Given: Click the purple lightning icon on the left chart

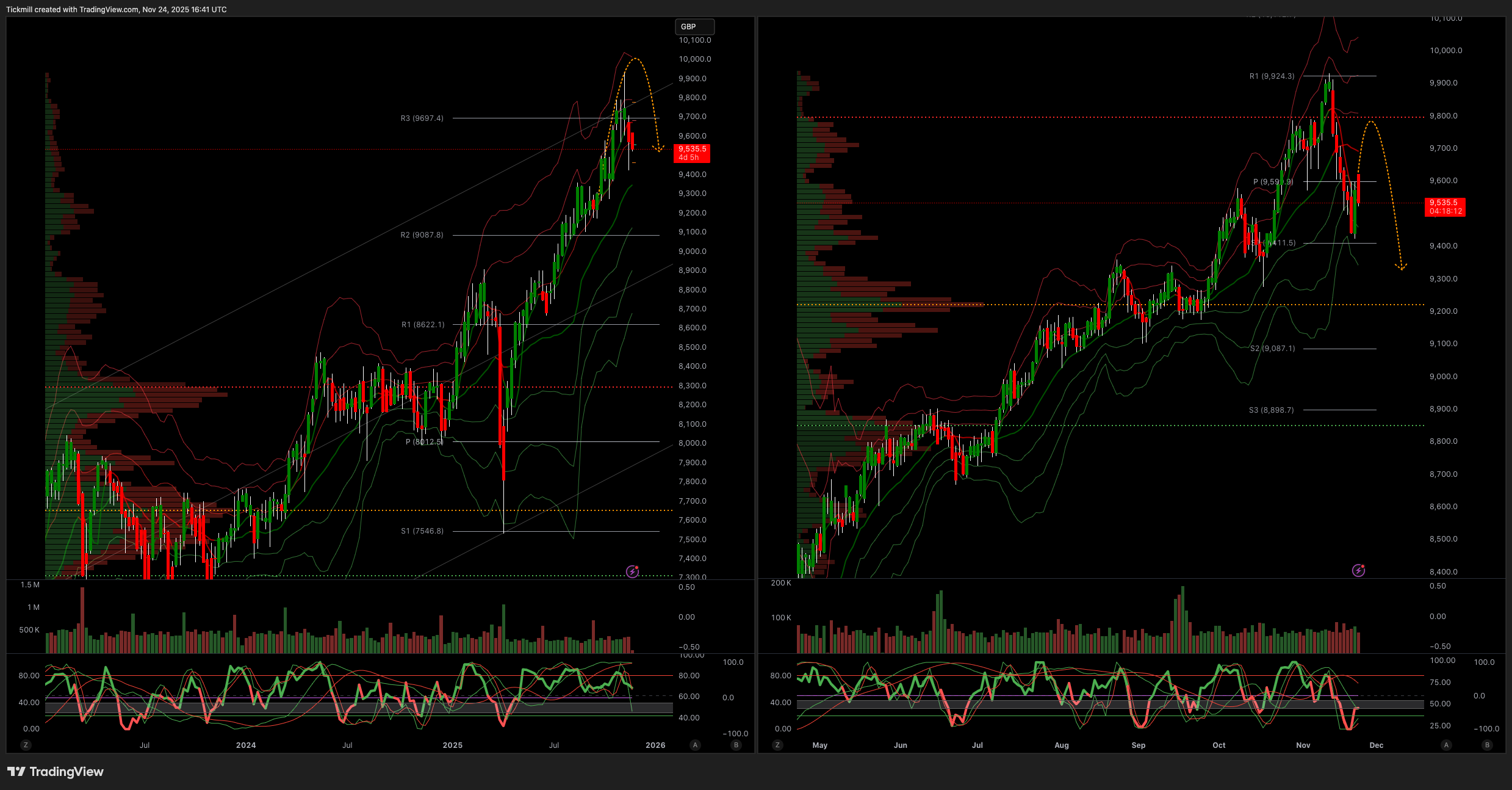Looking at the screenshot, I should point(632,572).
